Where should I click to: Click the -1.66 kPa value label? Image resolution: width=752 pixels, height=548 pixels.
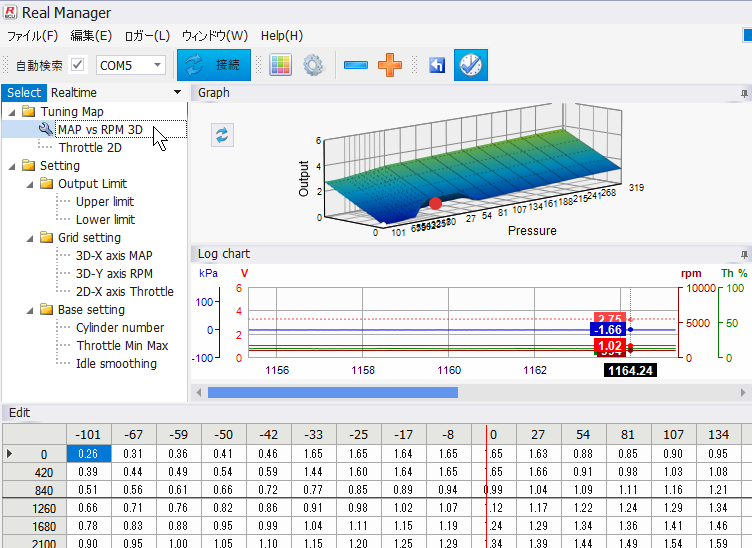(608, 330)
